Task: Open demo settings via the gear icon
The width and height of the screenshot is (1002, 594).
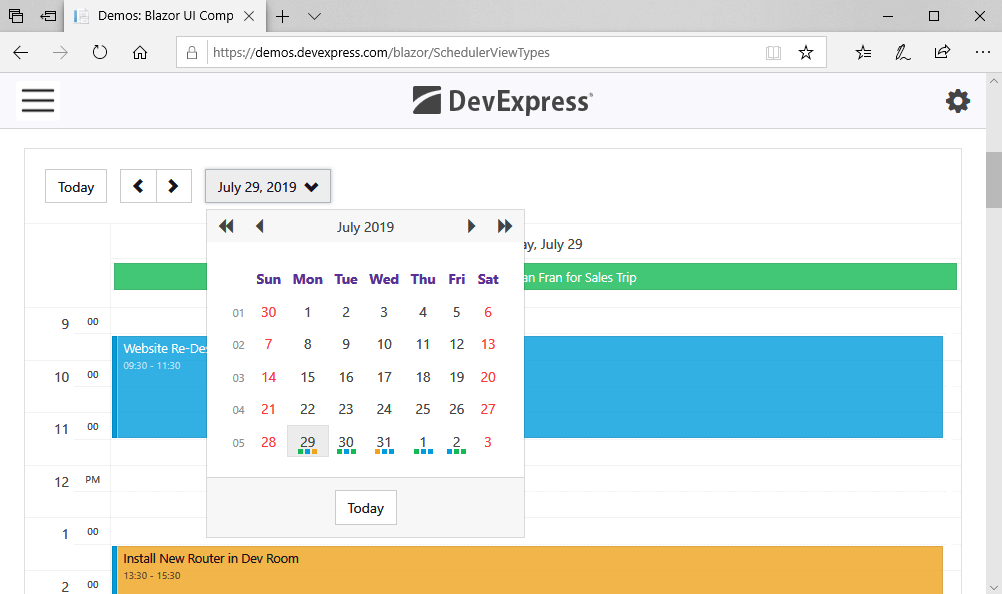Action: [957, 100]
